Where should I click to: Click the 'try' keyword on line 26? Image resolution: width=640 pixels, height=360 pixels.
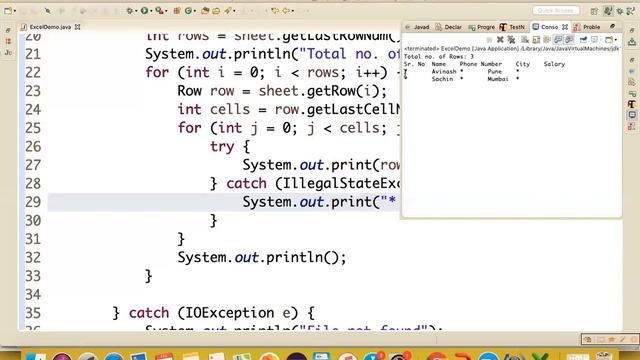click(x=222, y=147)
